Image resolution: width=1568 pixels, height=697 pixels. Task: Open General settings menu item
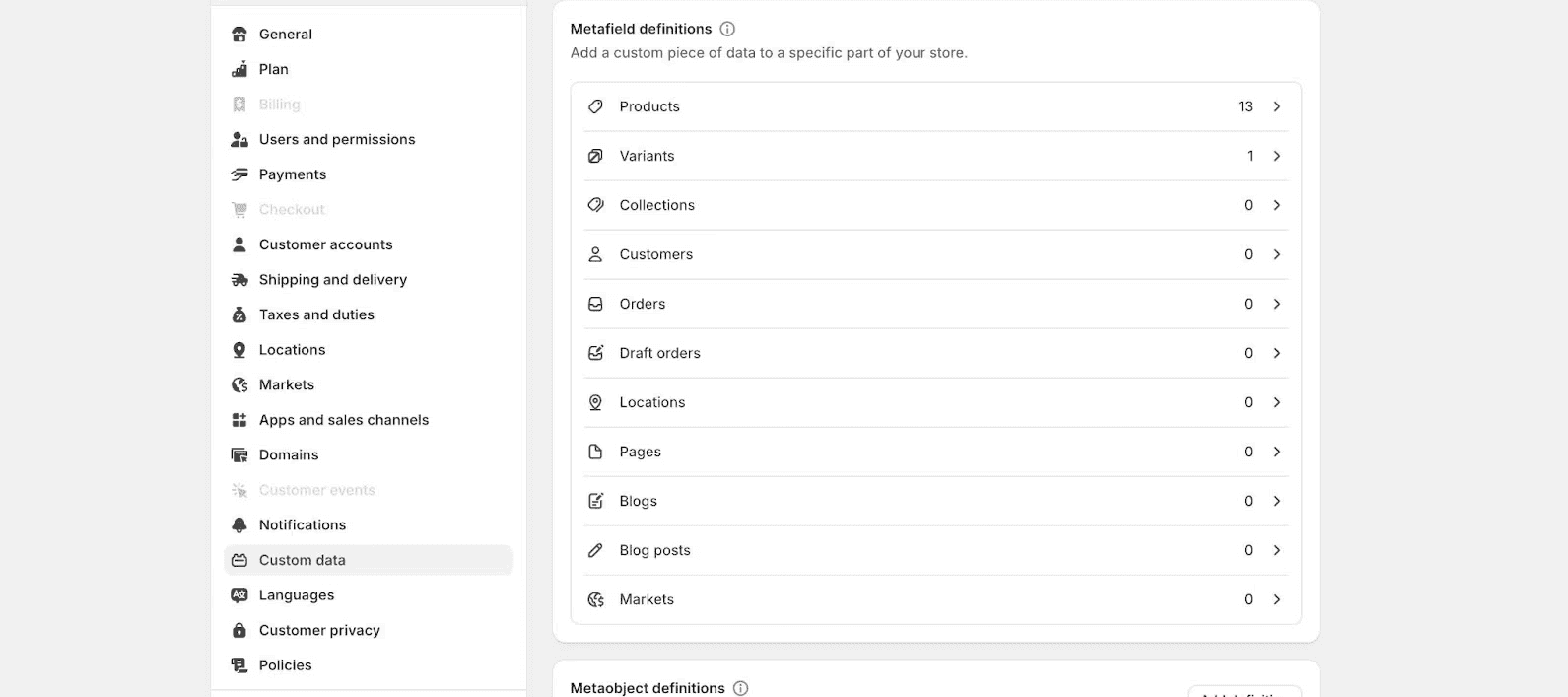(369, 35)
